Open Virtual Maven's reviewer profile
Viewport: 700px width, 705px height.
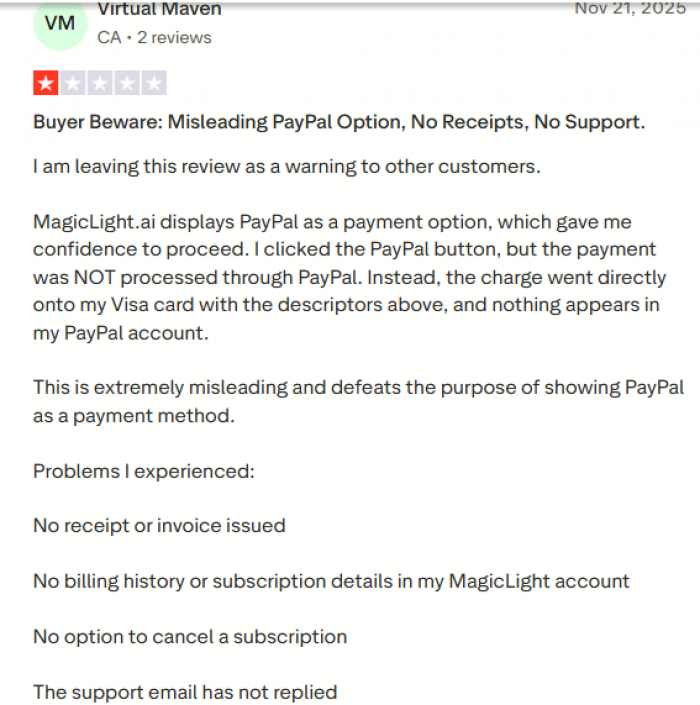160,10
